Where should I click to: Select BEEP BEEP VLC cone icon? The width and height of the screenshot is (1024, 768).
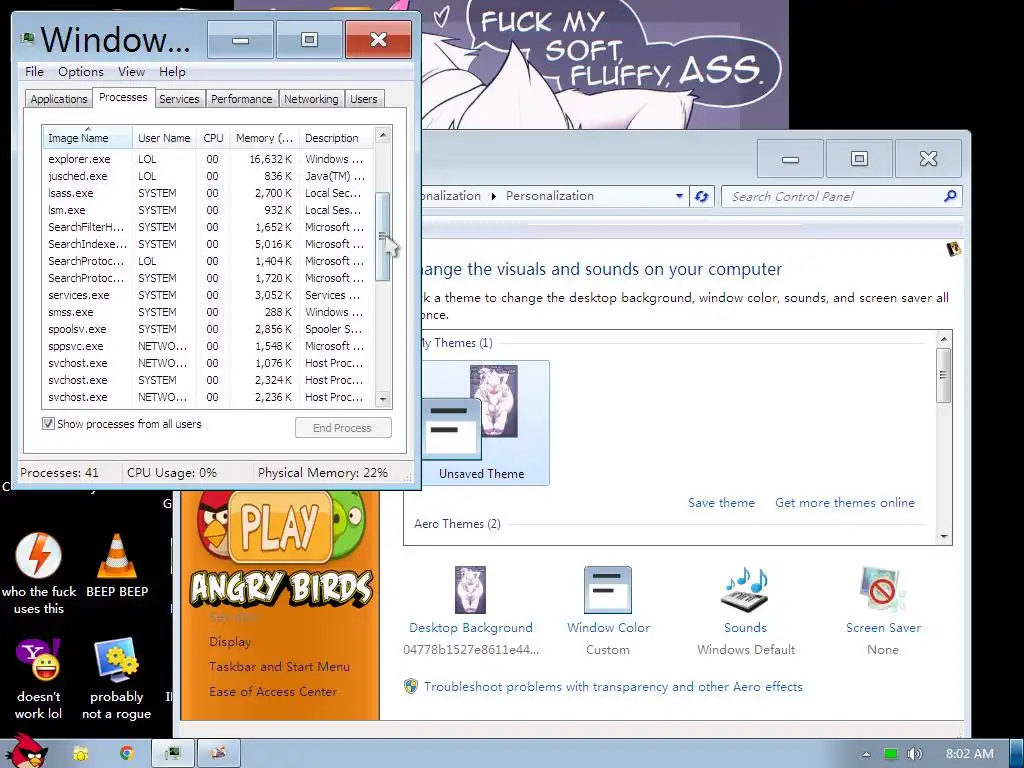117,566
